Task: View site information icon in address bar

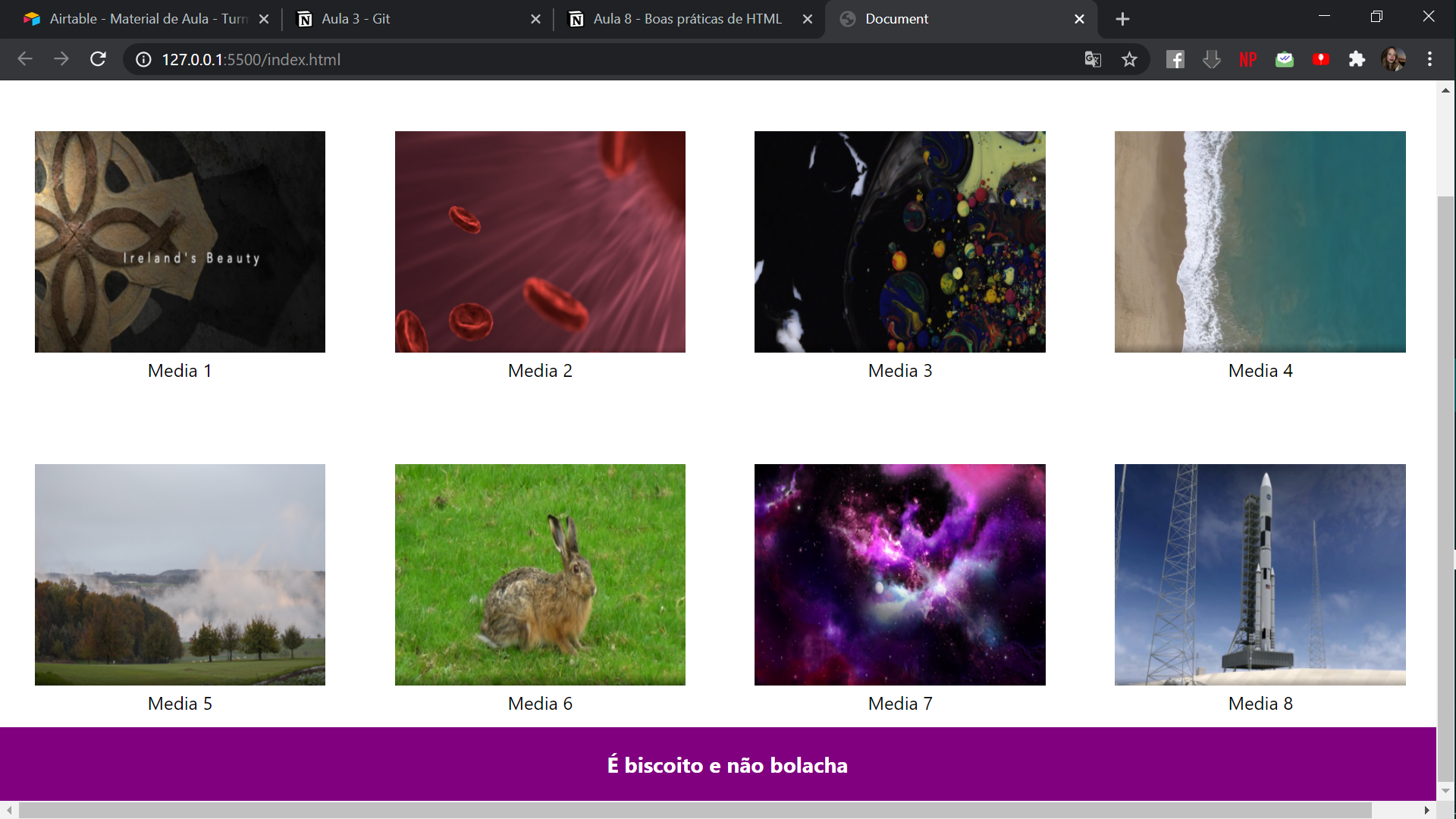Action: 143,59
